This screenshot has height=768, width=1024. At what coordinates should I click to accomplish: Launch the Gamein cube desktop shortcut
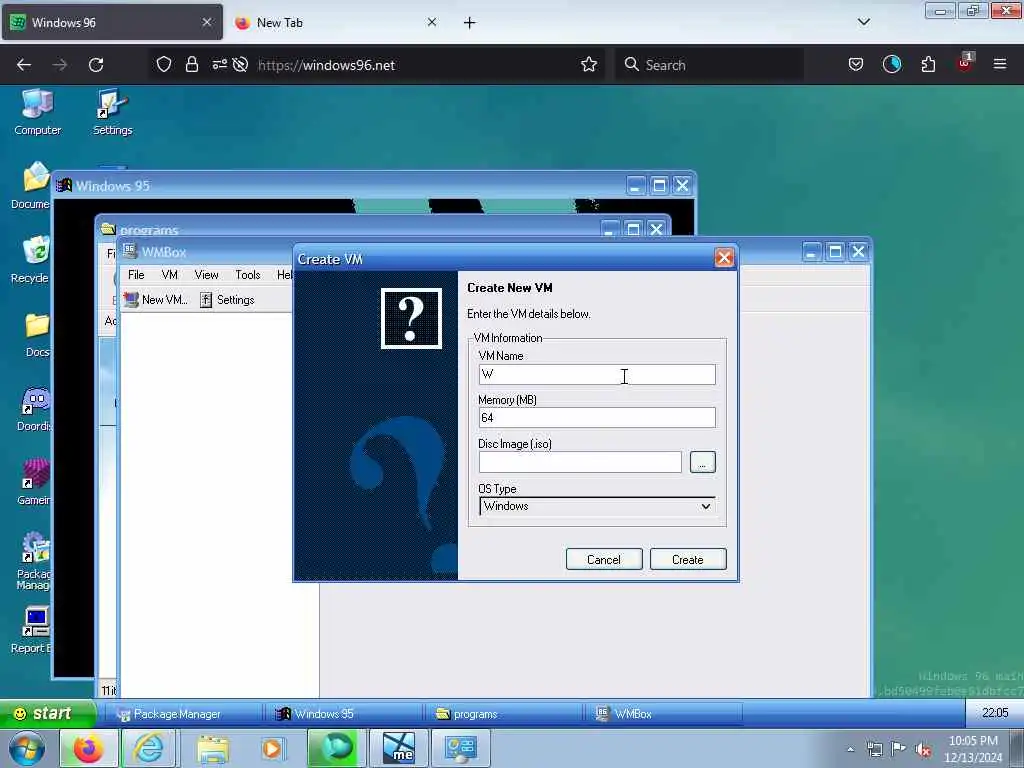click(x=34, y=482)
